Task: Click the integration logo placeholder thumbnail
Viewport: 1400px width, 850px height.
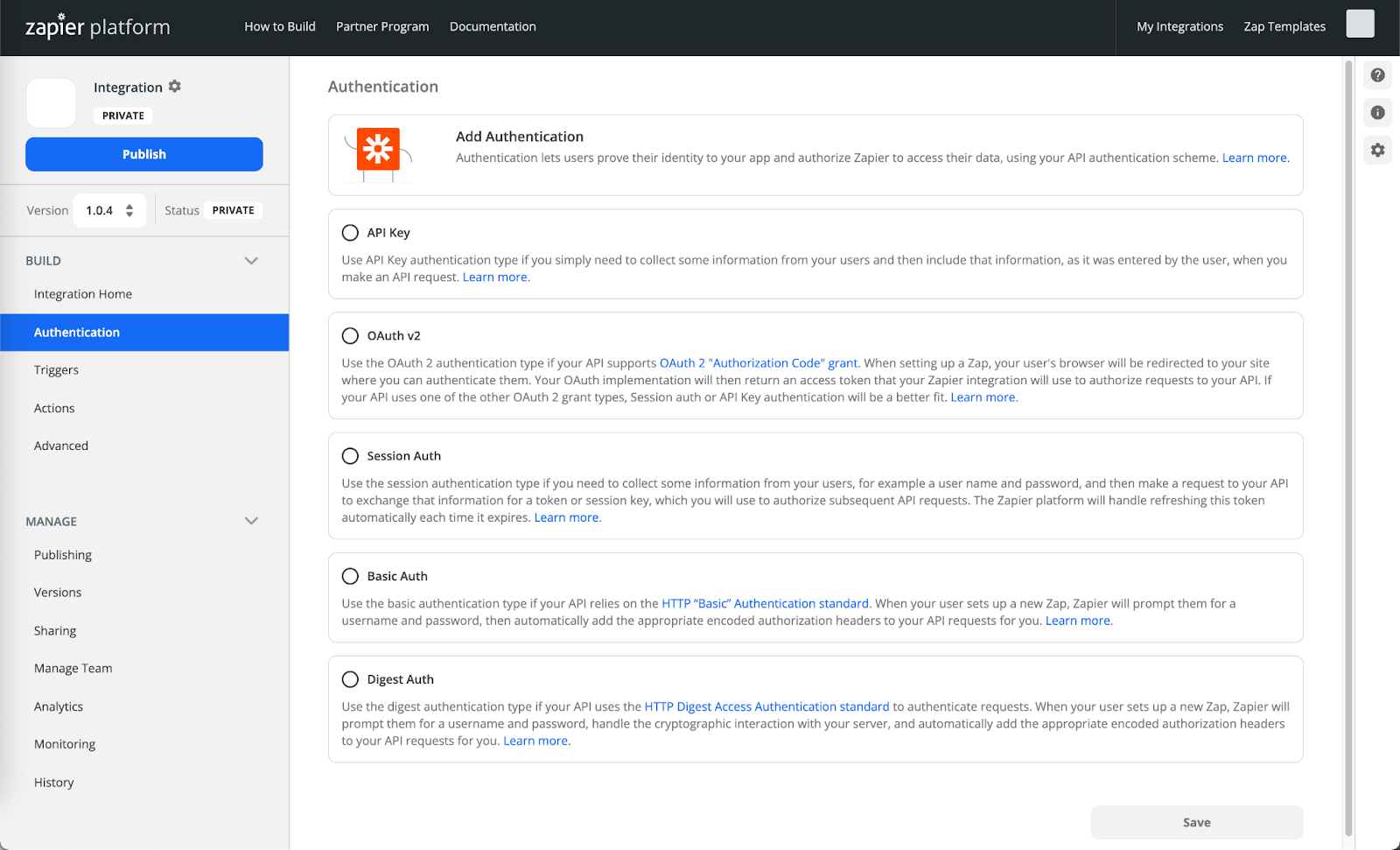Action: tap(52, 103)
